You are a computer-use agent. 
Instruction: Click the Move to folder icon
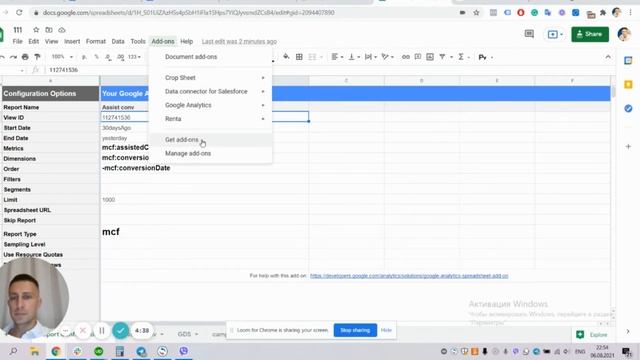[49, 30]
